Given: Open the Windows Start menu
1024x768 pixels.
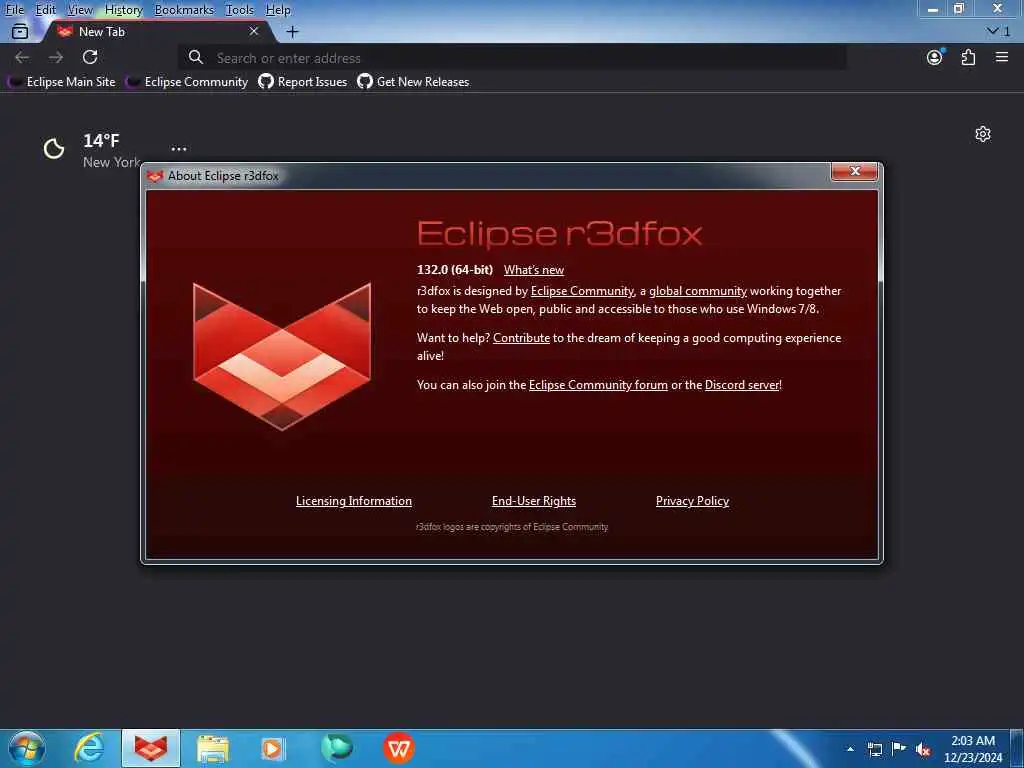Looking at the screenshot, I should pos(27,748).
